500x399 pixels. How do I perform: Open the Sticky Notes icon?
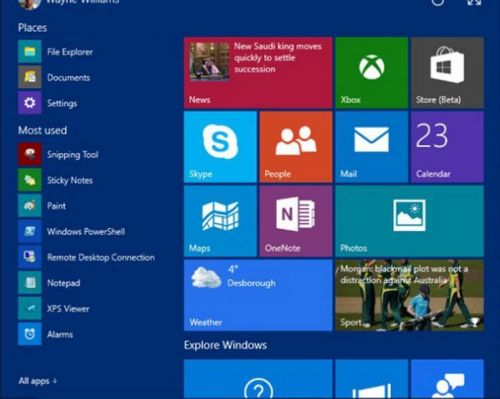pos(30,180)
